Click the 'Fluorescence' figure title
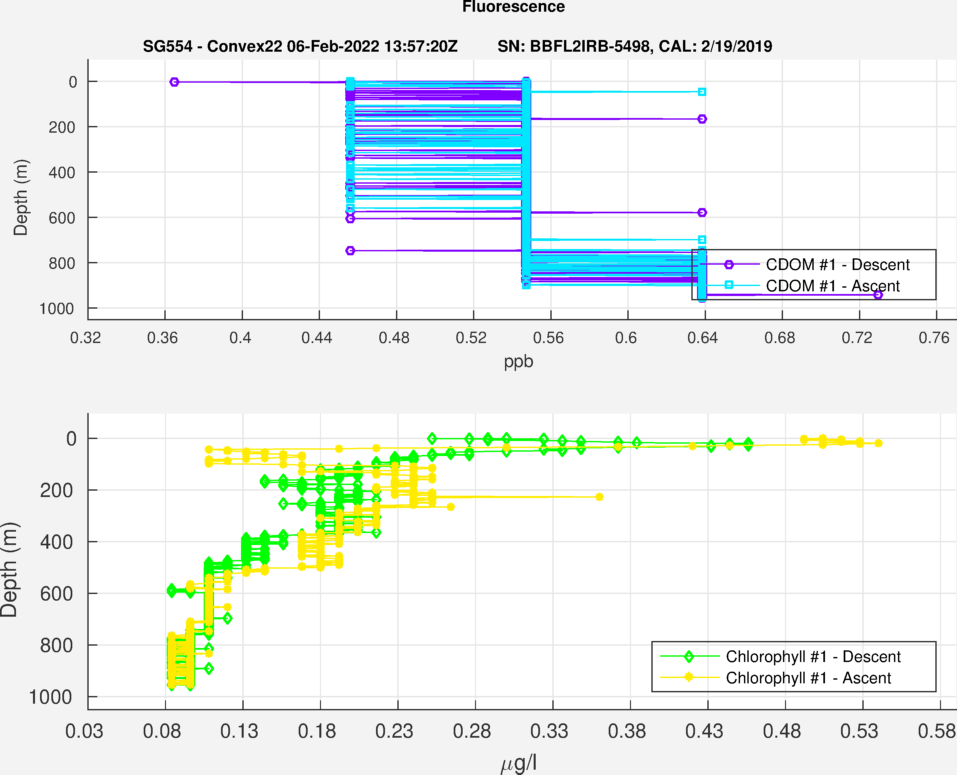 (513, 8)
